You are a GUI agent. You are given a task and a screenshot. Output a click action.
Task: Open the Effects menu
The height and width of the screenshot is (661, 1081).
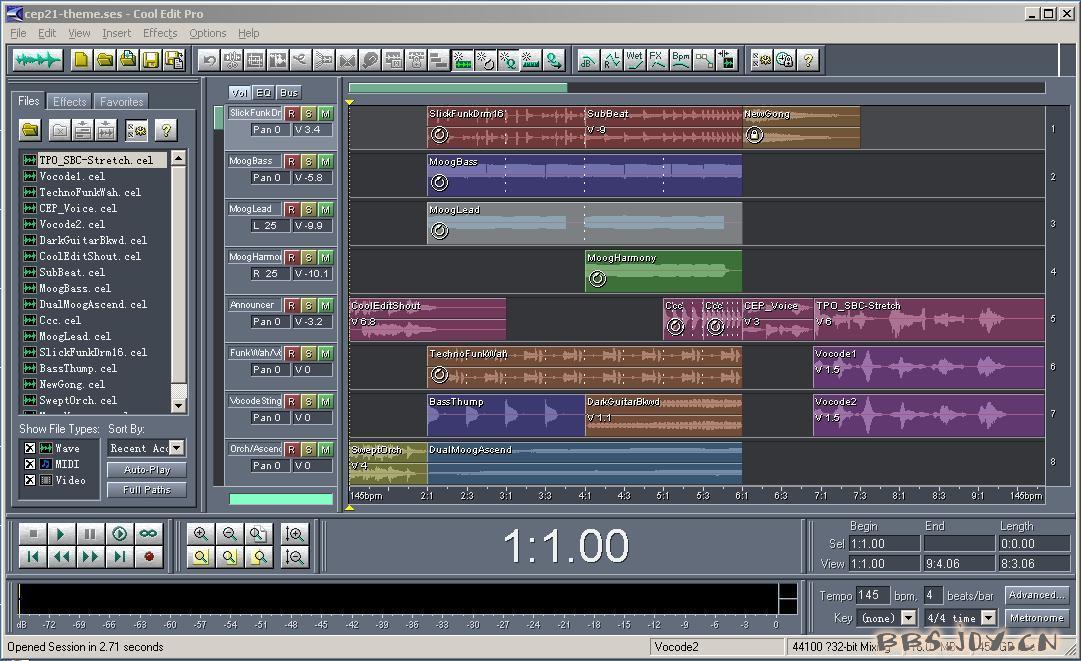click(160, 33)
